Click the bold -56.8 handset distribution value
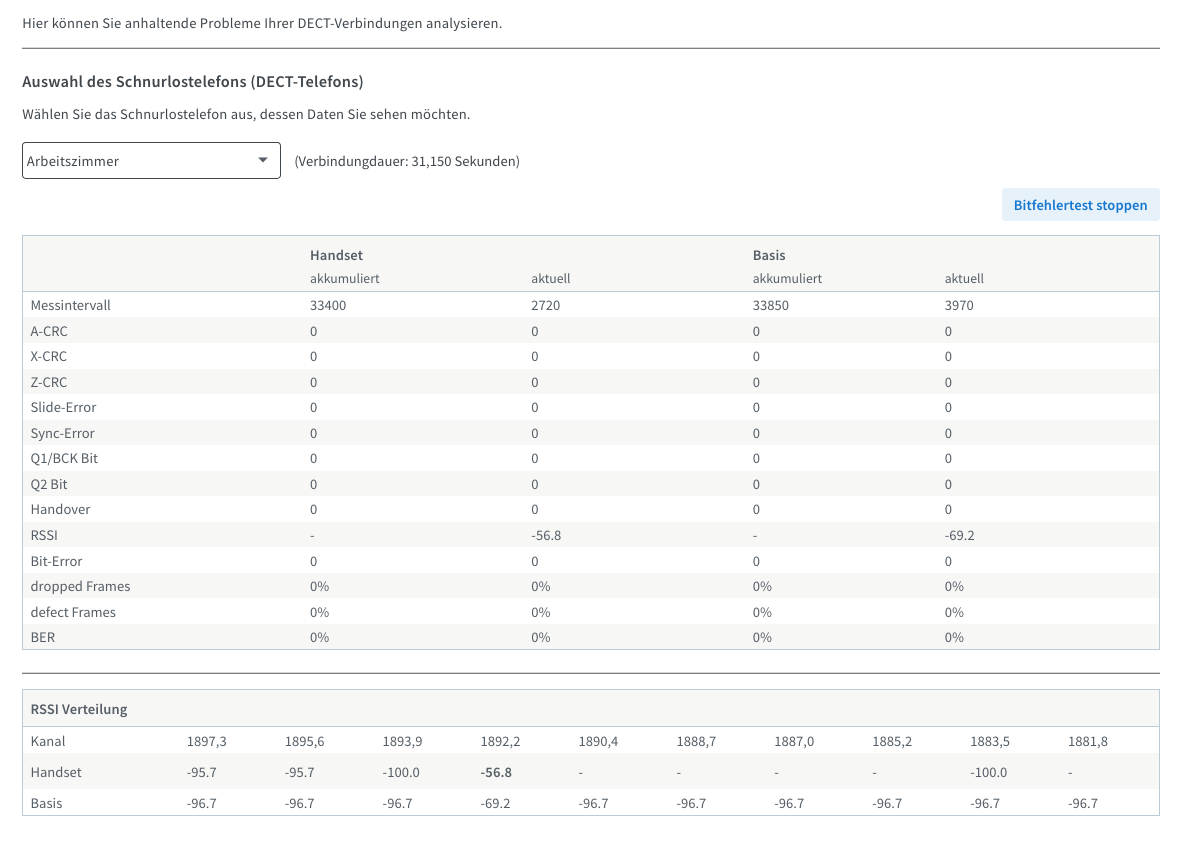Screen dimensions: 1182x860 [496, 772]
